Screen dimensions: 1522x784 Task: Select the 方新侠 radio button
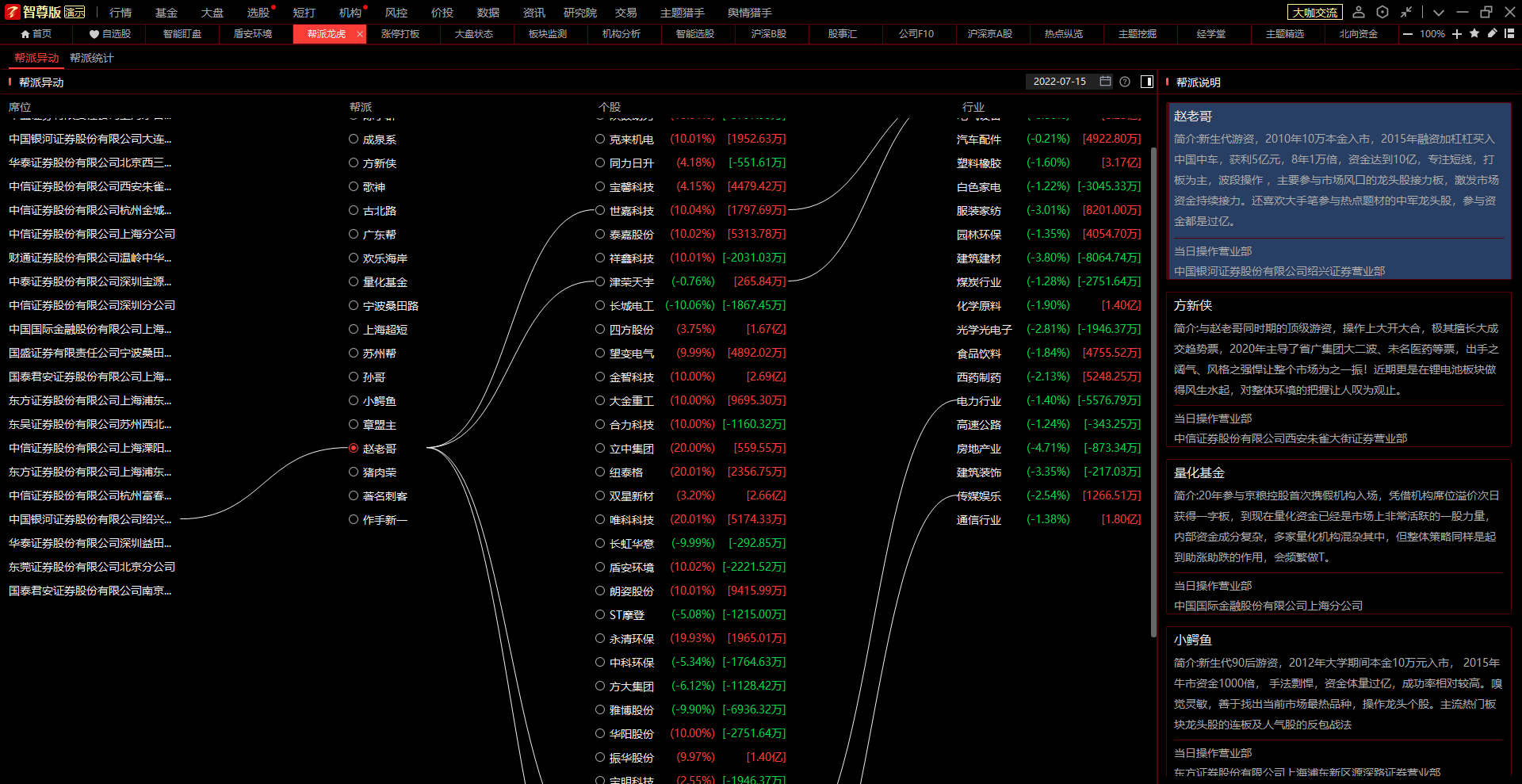coord(354,163)
